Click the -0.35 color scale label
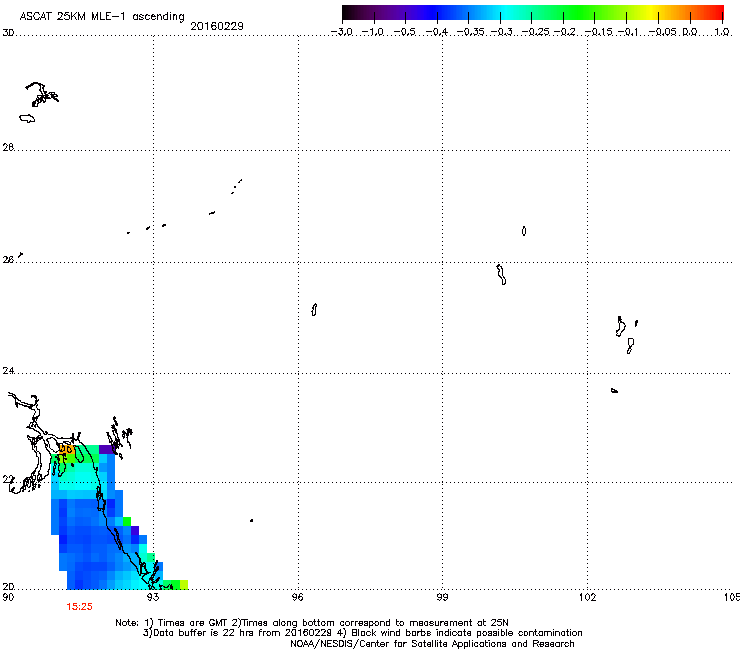740x650 pixels. click(x=470, y=32)
